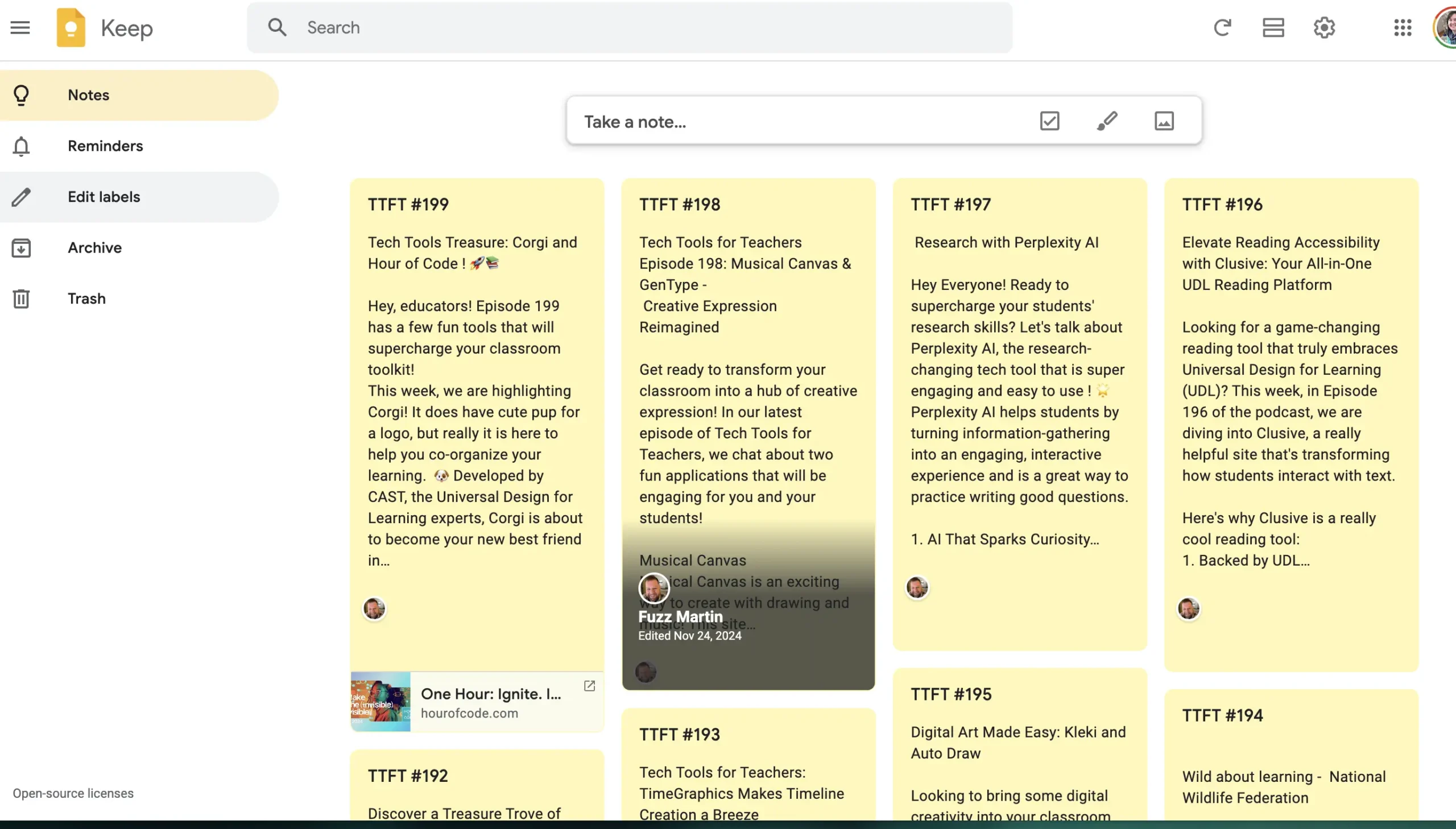1456x829 pixels.
Task: Click collaborator avatar on TTFT #196 note
Action: 1188,608
